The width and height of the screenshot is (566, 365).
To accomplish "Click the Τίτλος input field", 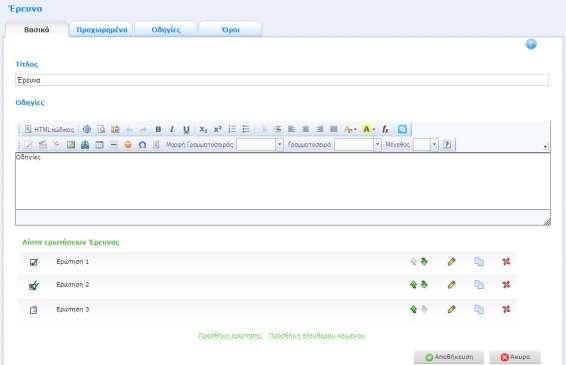I will coord(282,80).
